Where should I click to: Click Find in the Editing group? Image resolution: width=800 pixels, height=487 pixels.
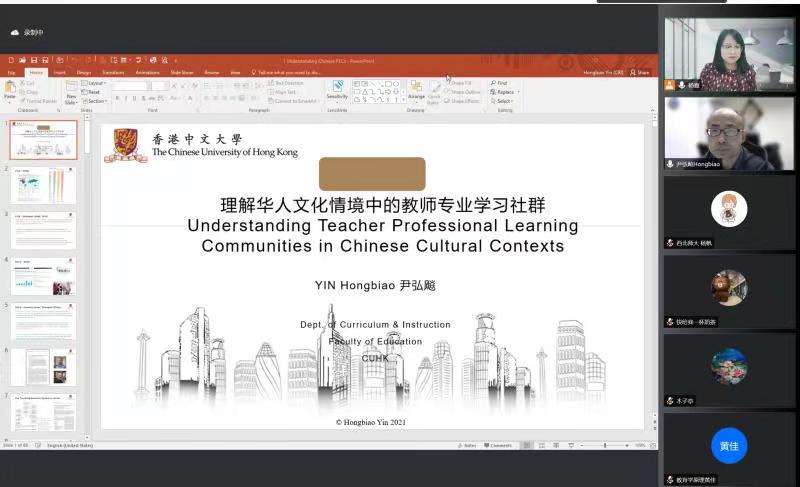[501, 83]
